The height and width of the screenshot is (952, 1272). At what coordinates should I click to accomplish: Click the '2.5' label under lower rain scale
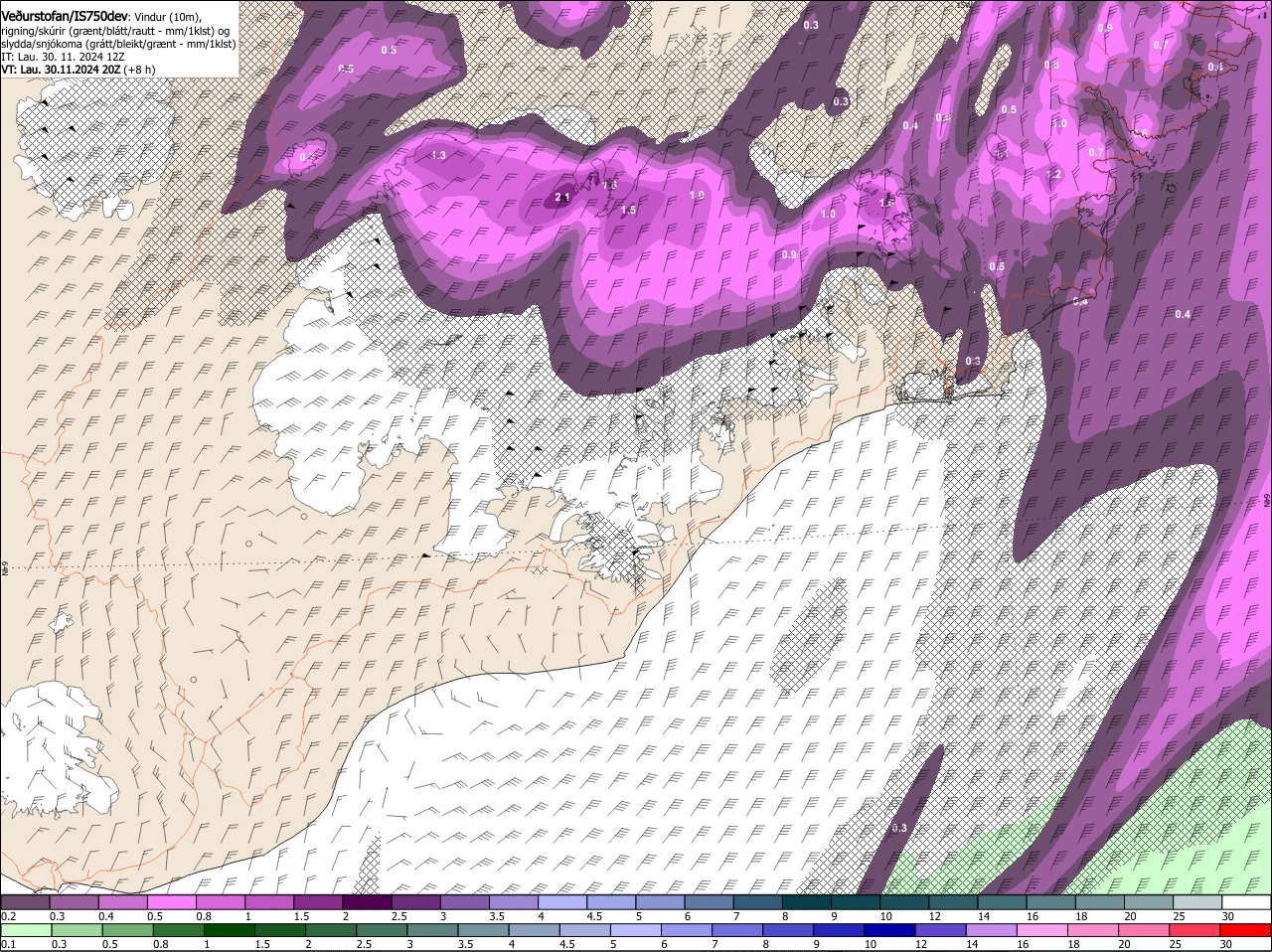click(364, 944)
